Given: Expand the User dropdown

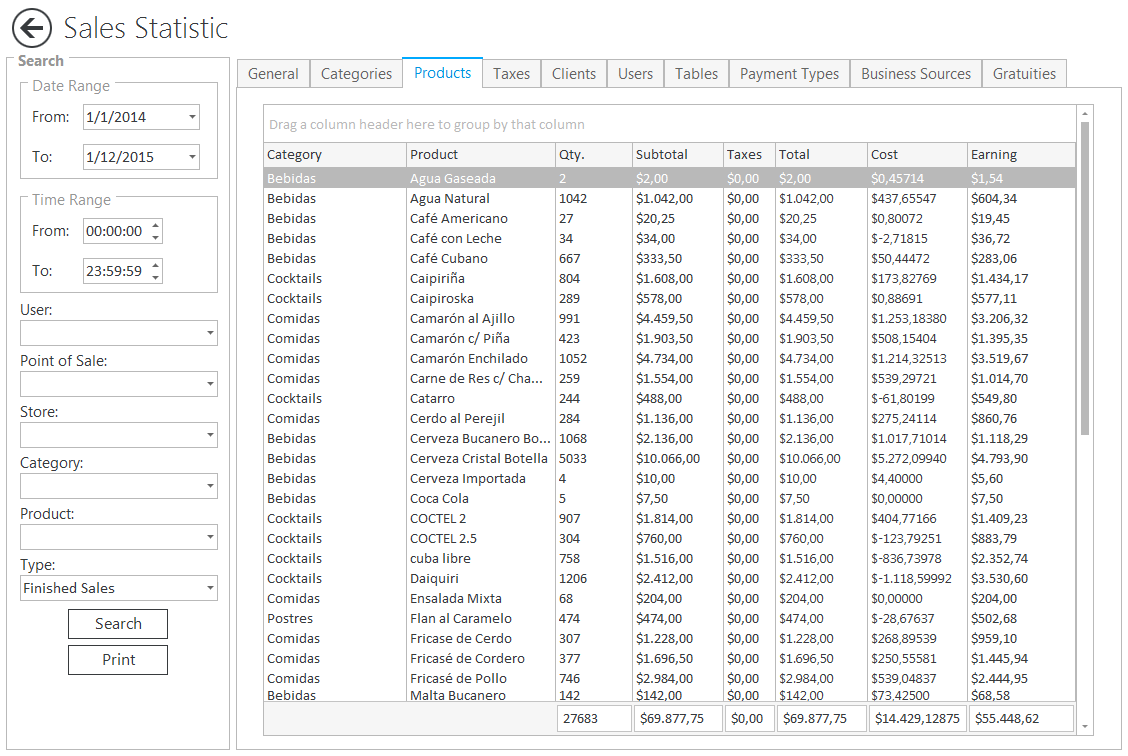Looking at the screenshot, I should tap(209, 333).
